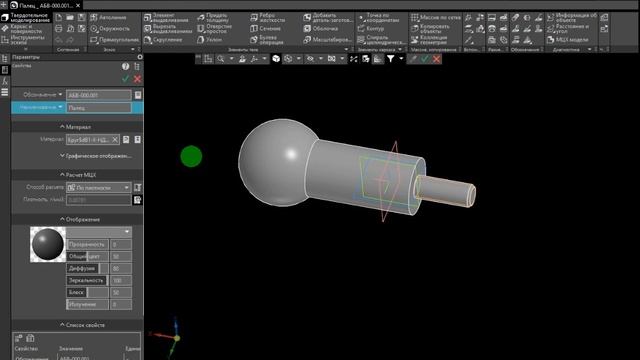Adjust the Блеск slider
Image resolution: width=640 pixels, height=360 pixels.
coord(87,293)
